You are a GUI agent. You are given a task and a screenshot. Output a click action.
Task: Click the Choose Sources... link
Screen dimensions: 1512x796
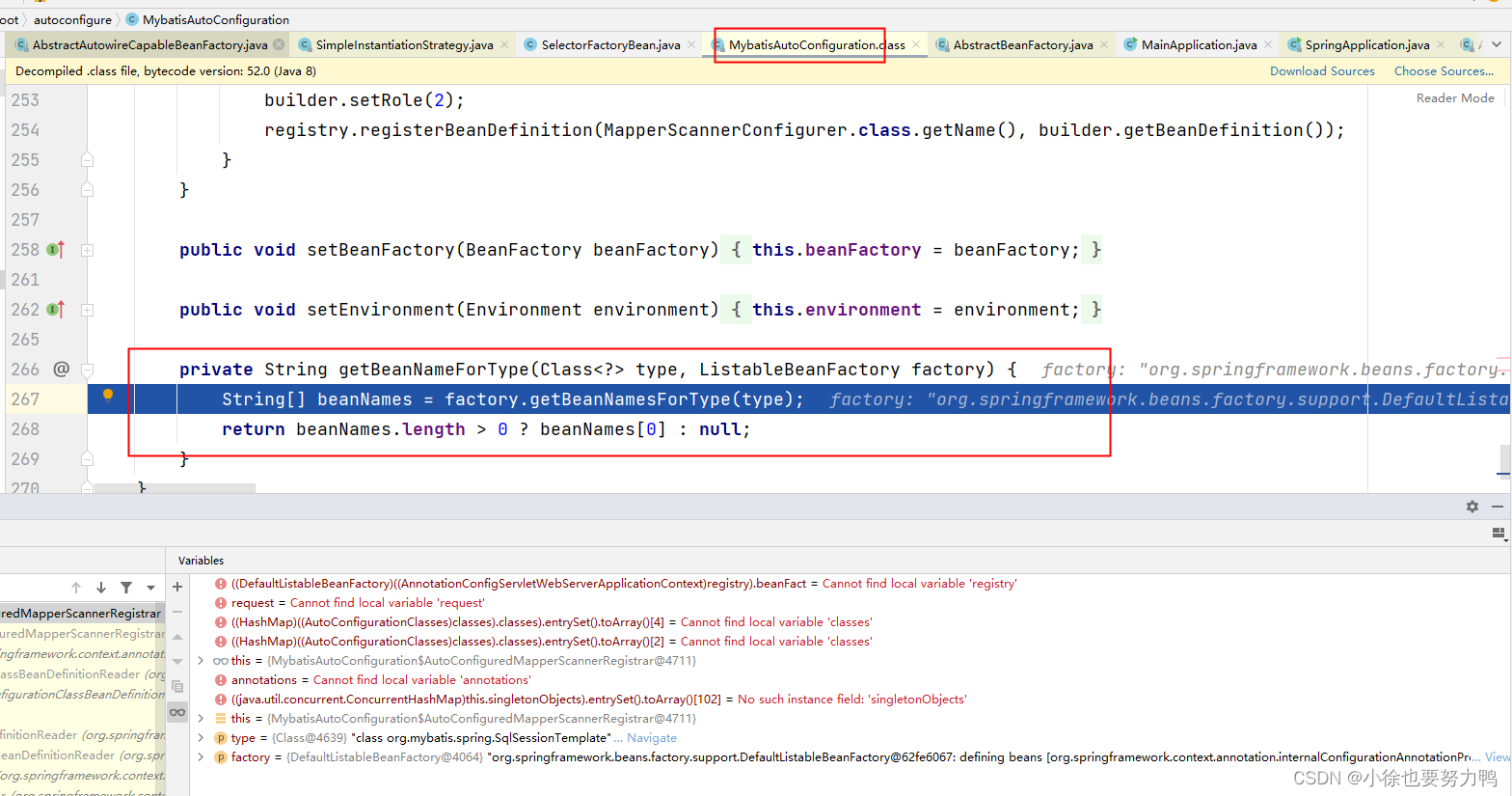(1444, 71)
